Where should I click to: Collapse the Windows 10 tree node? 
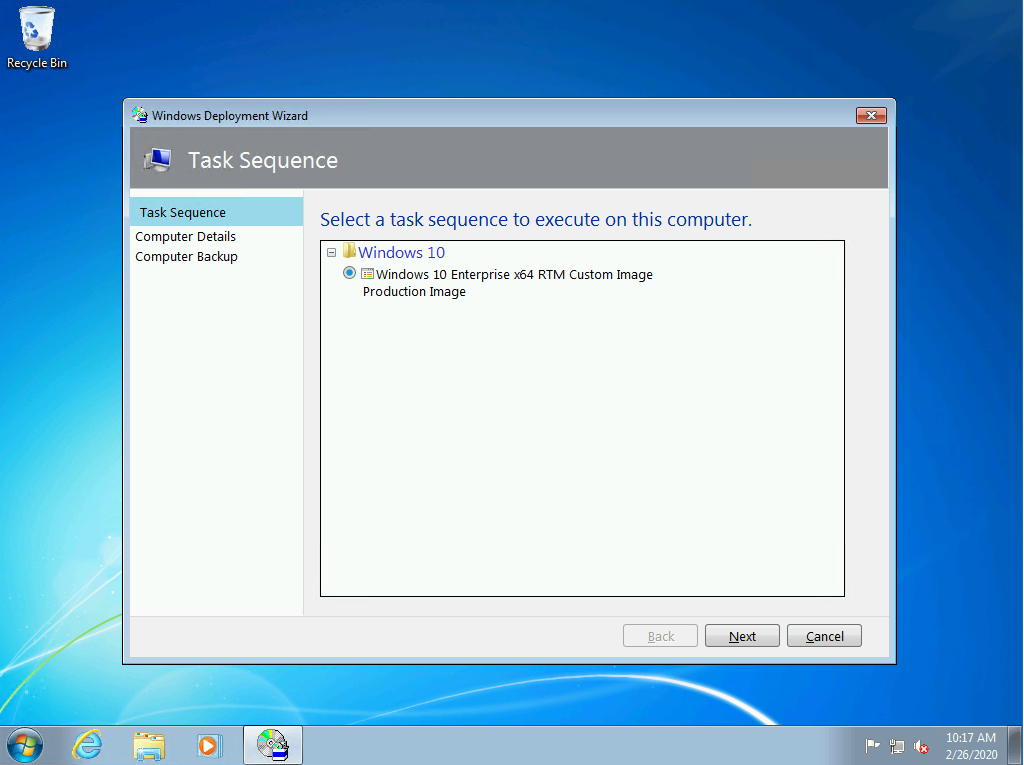point(331,252)
